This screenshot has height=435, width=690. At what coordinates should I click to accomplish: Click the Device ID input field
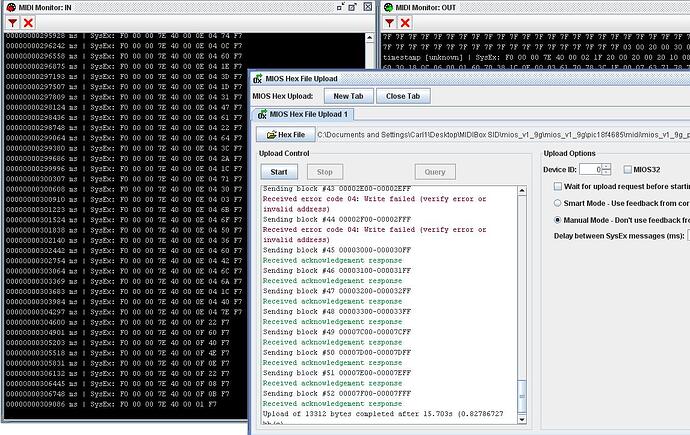tap(591, 169)
